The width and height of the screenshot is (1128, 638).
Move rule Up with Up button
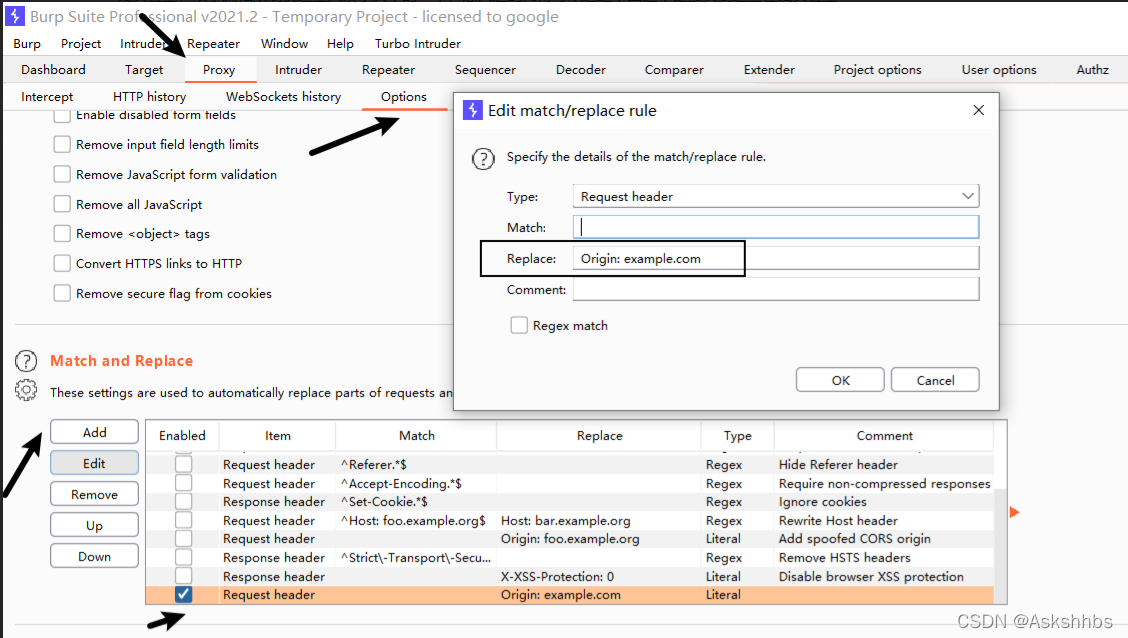point(94,525)
